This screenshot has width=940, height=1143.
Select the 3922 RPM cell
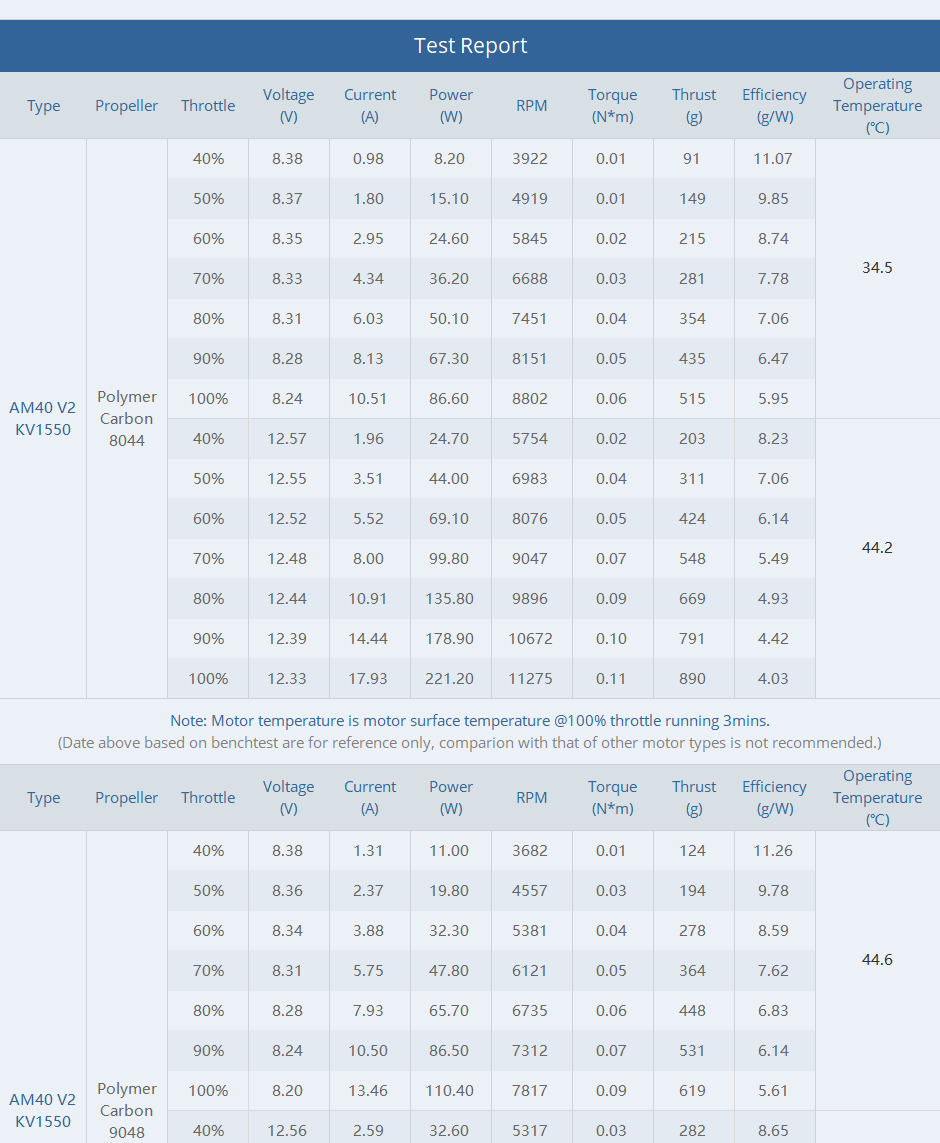(x=530, y=158)
